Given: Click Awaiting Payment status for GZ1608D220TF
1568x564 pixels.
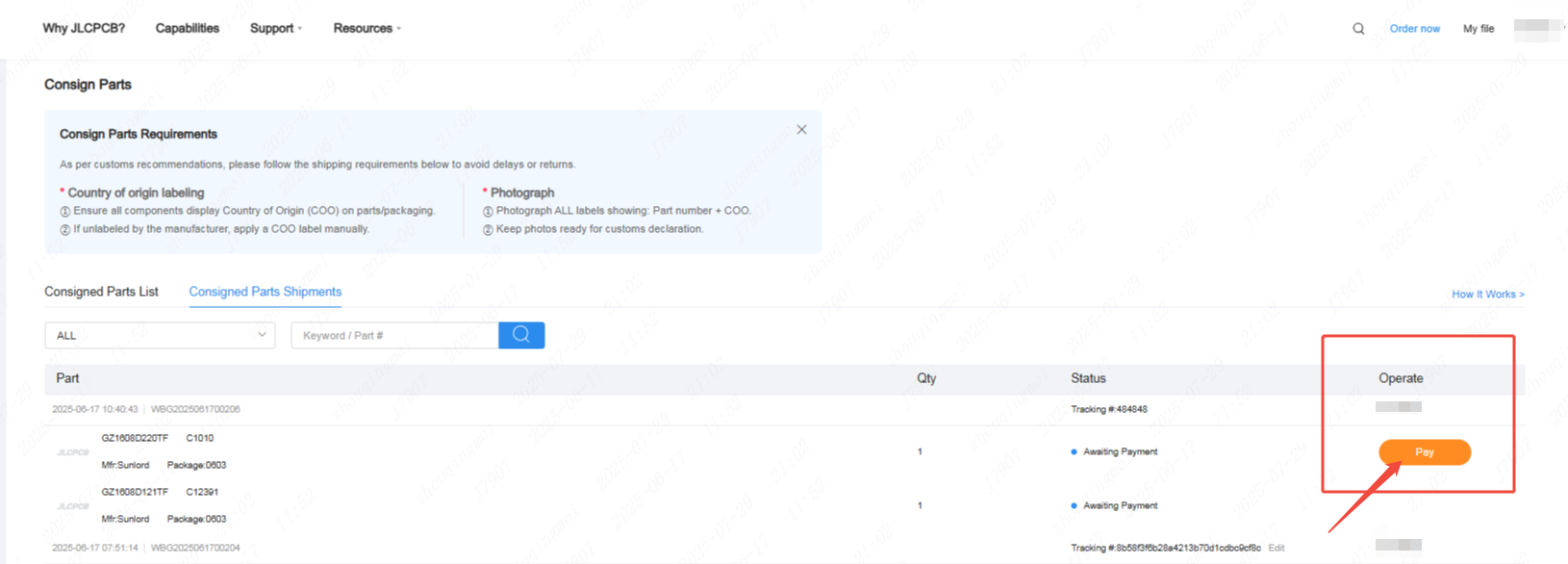Looking at the screenshot, I should [1120, 451].
